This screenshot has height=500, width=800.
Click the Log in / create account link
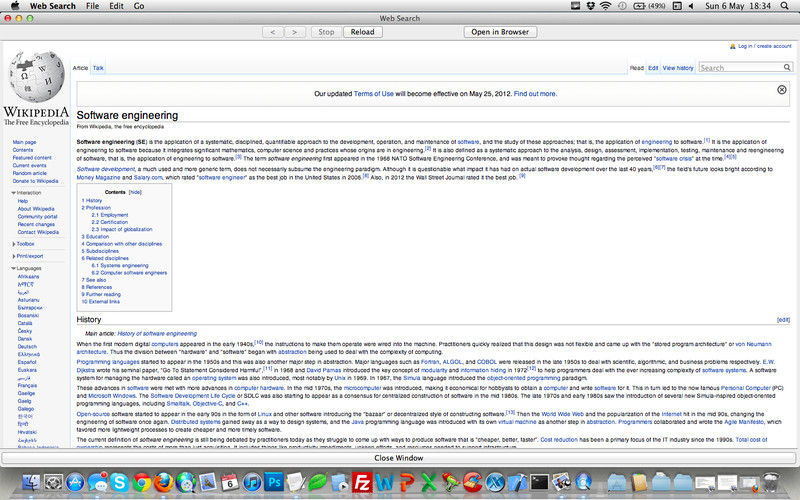pyautogui.click(x=765, y=46)
